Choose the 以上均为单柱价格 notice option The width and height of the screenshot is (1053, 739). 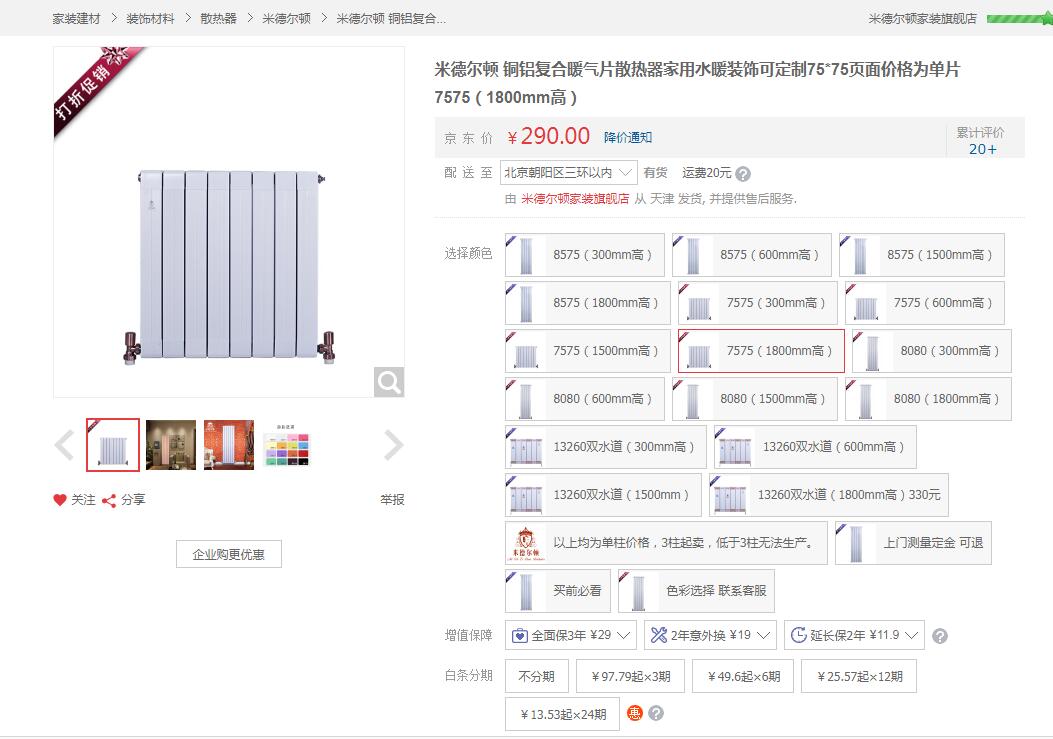[x=666, y=543]
